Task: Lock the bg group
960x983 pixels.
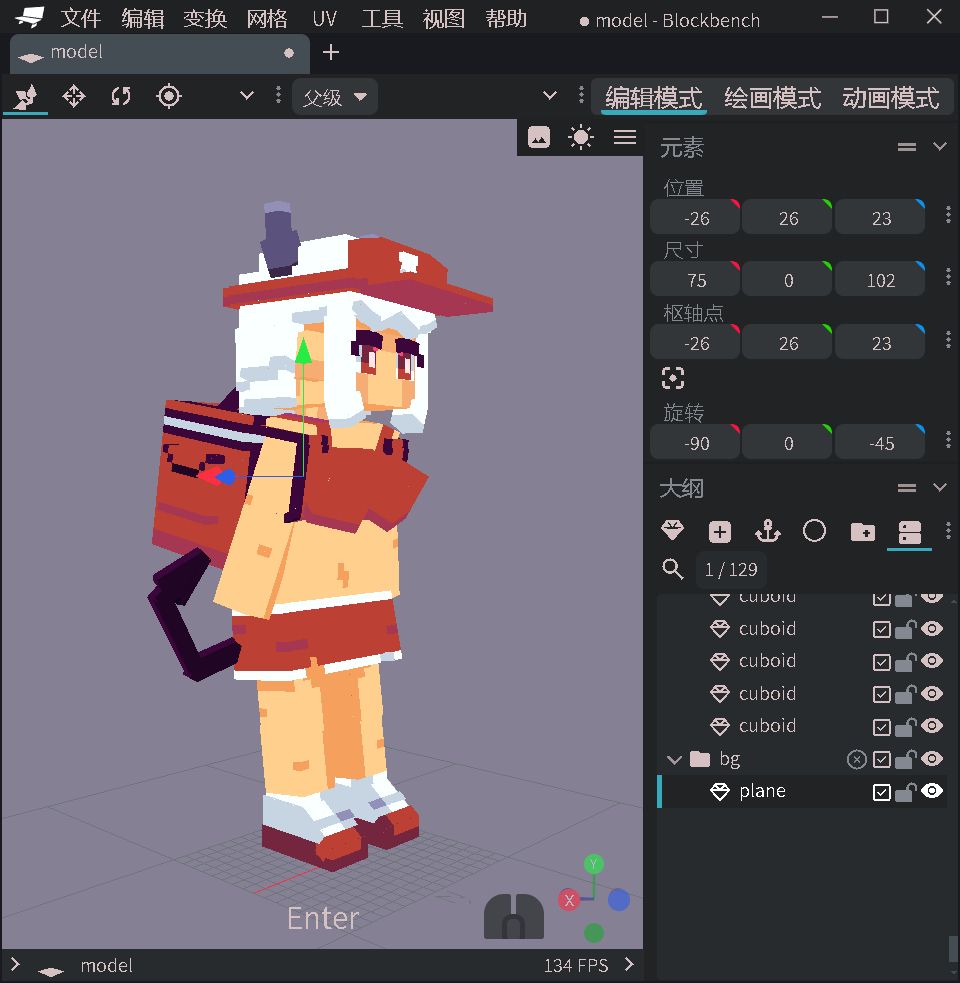Action: point(906,760)
